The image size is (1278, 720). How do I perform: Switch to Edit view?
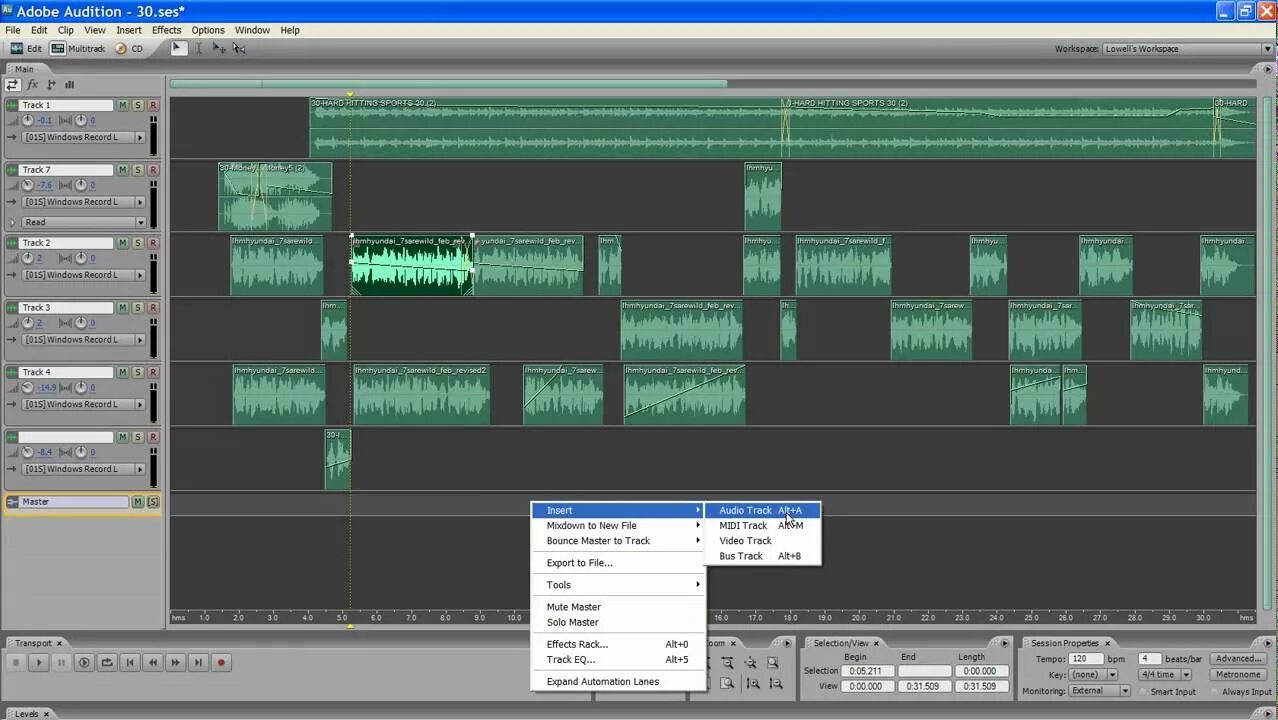26,48
